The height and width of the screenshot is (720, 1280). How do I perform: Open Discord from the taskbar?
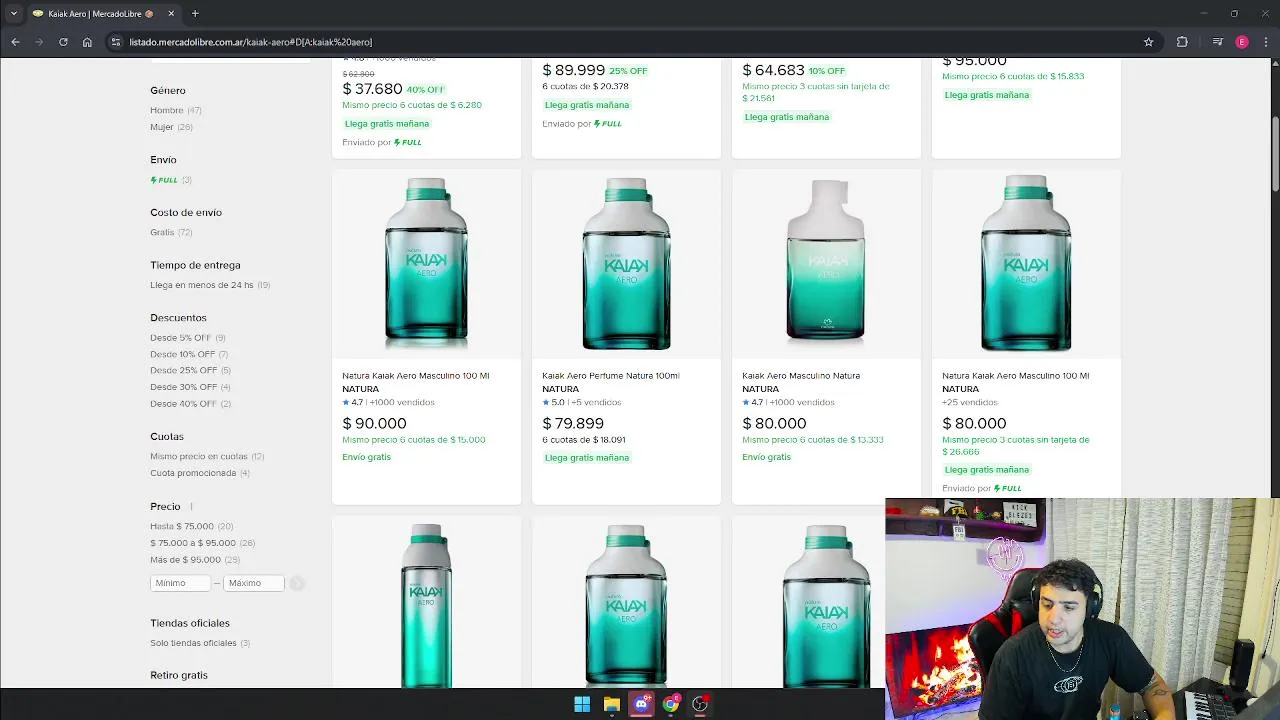click(641, 704)
